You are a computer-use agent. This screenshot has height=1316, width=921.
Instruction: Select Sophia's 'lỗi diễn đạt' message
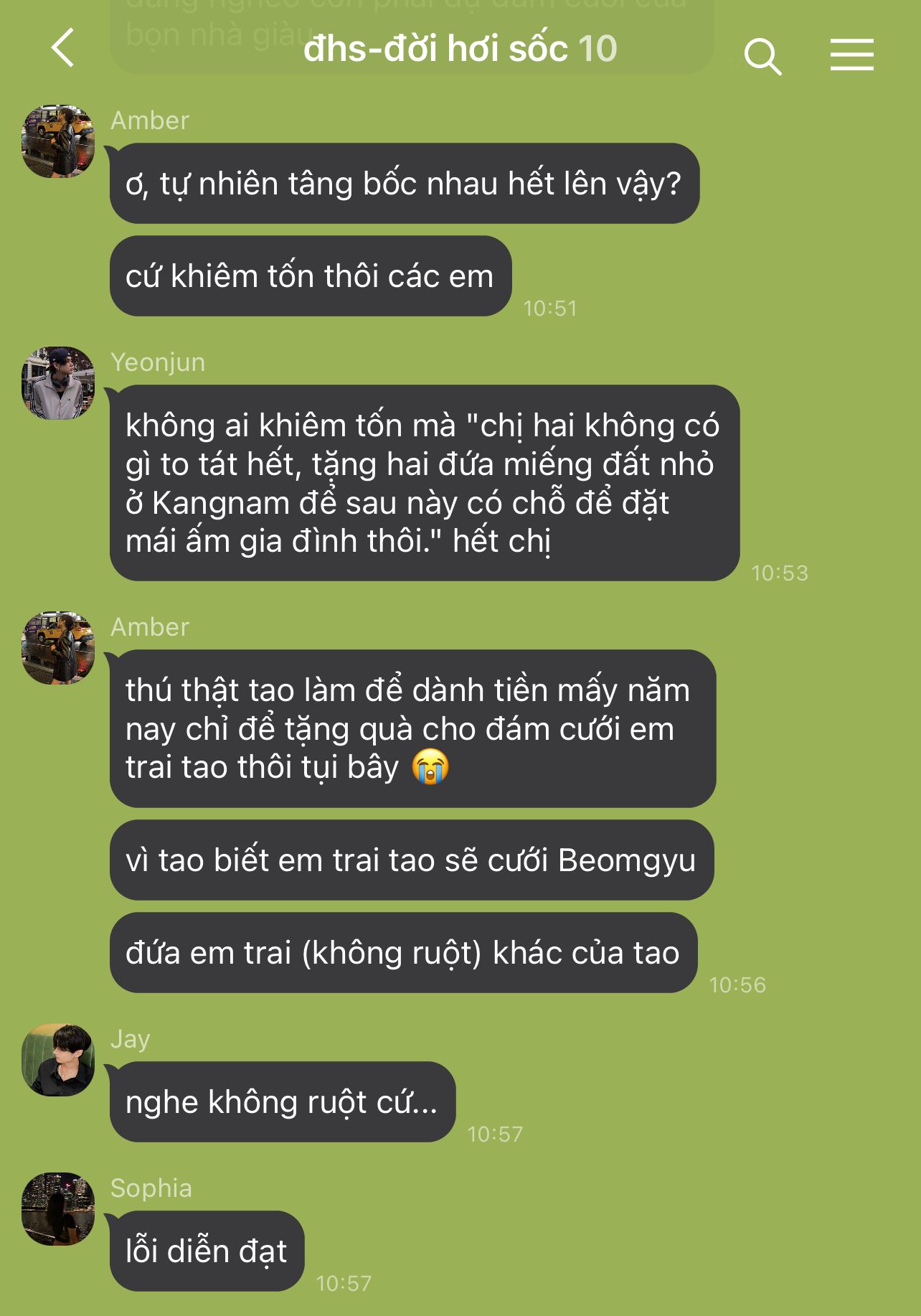pyautogui.click(x=207, y=1251)
